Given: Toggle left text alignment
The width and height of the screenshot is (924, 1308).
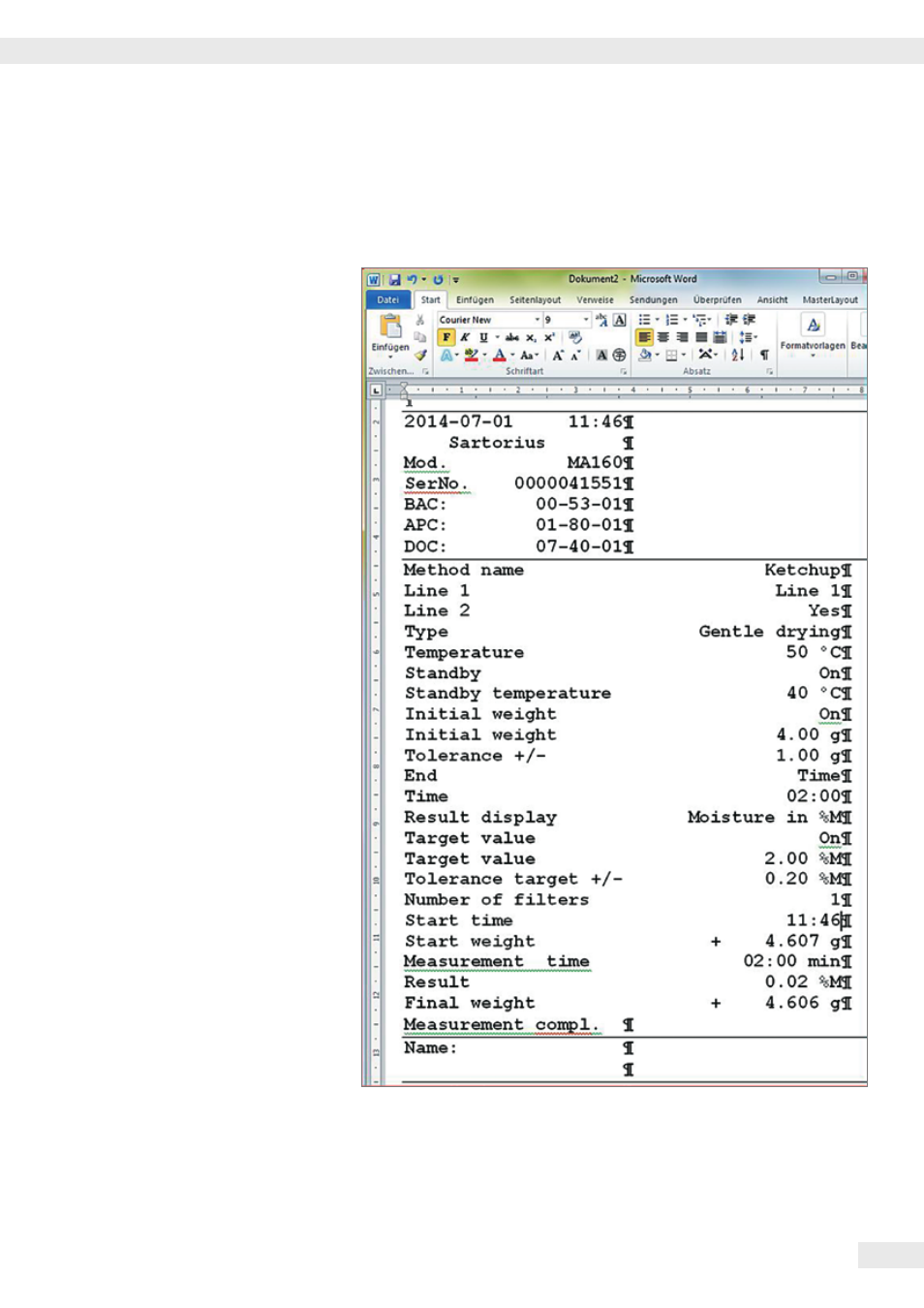Looking at the screenshot, I should [644, 337].
